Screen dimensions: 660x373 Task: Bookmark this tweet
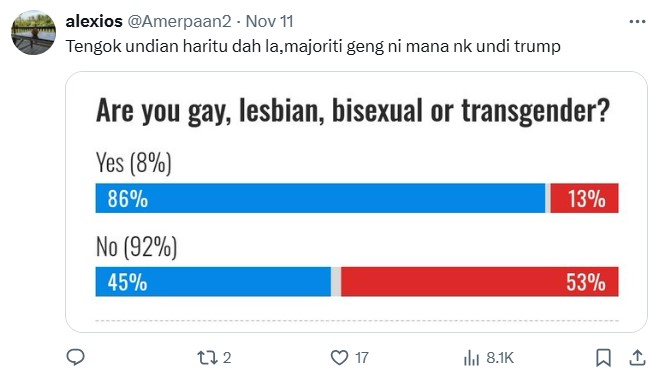[603, 358]
